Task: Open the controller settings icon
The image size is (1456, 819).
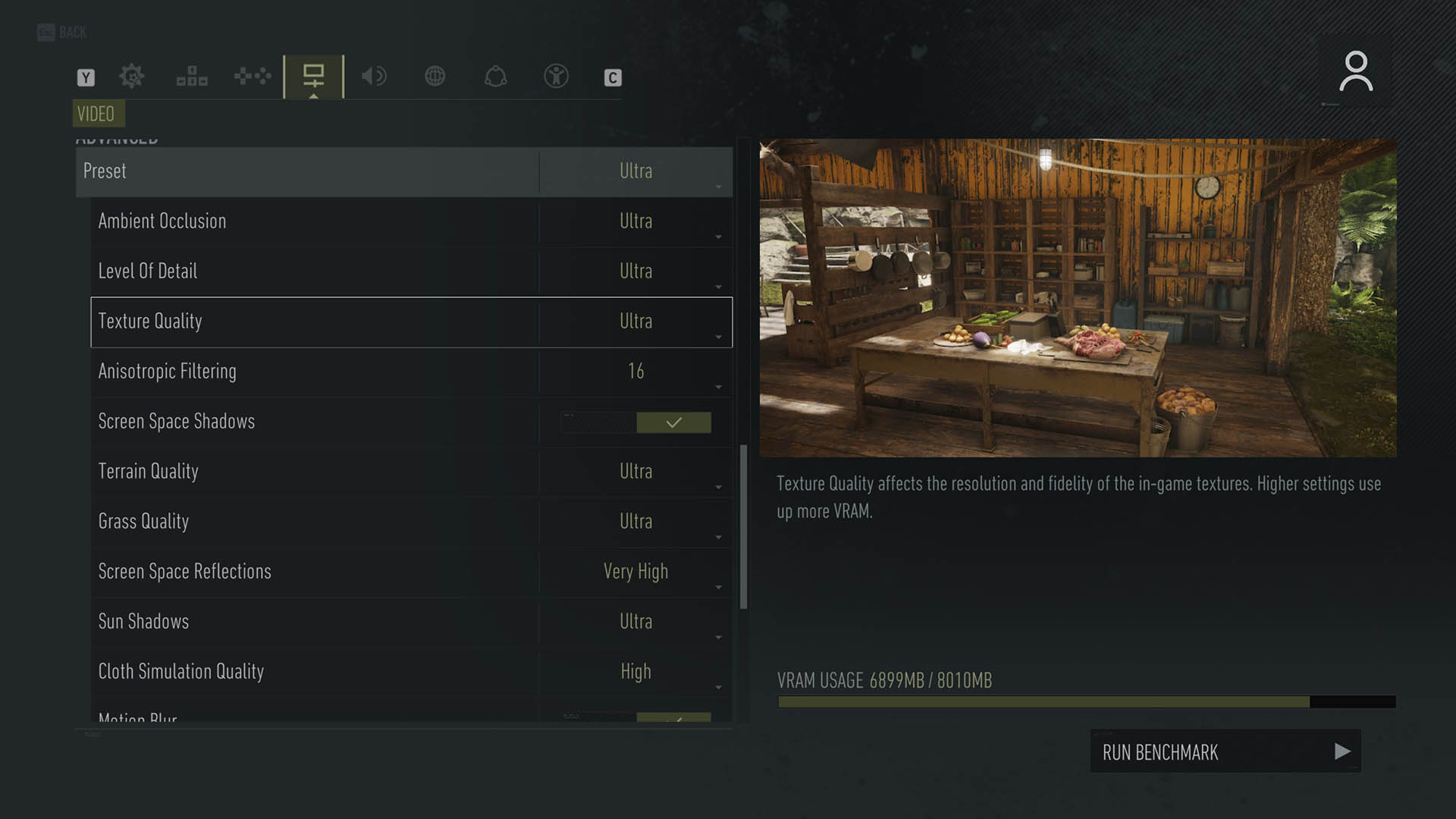Action: [x=253, y=77]
